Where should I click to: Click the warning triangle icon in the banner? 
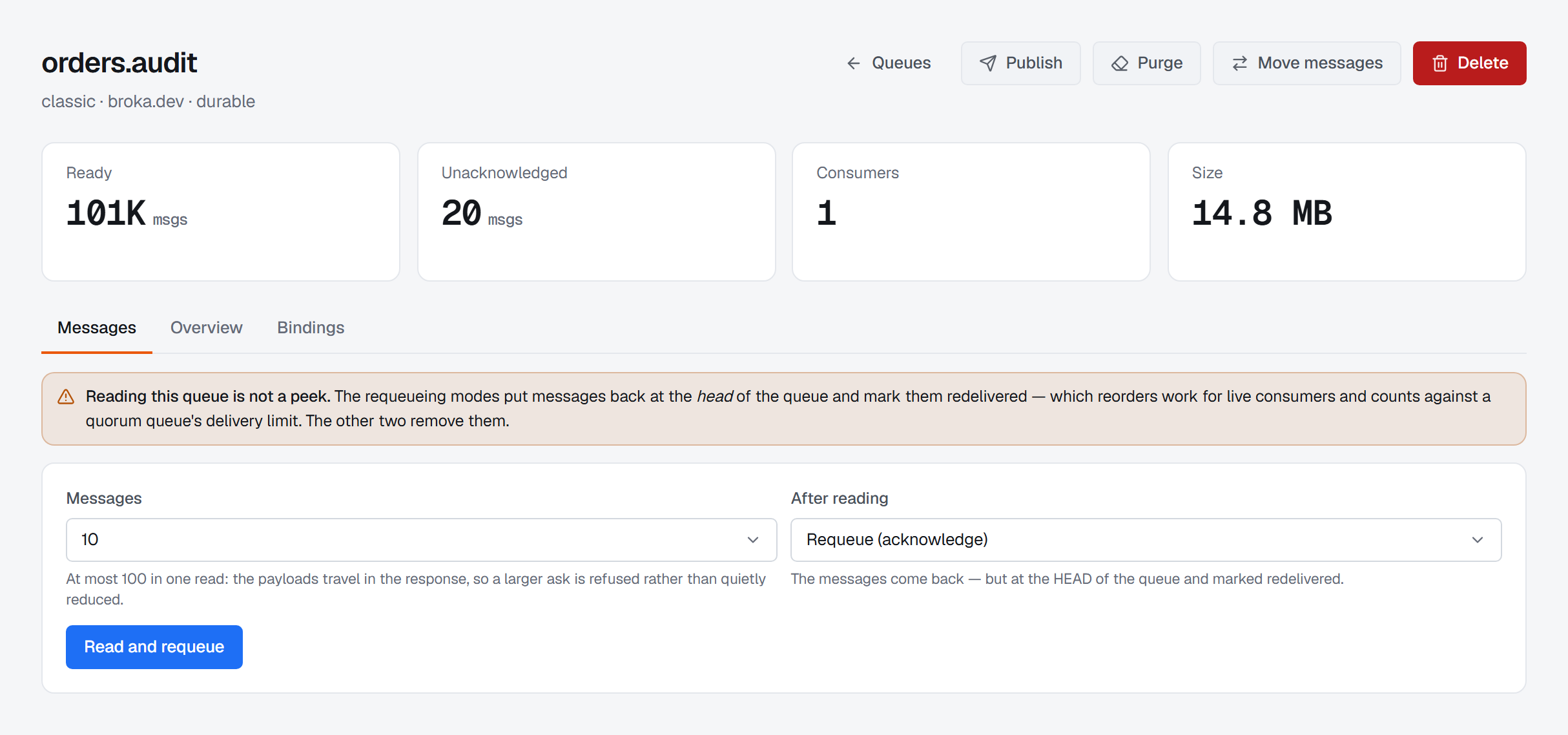66,397
